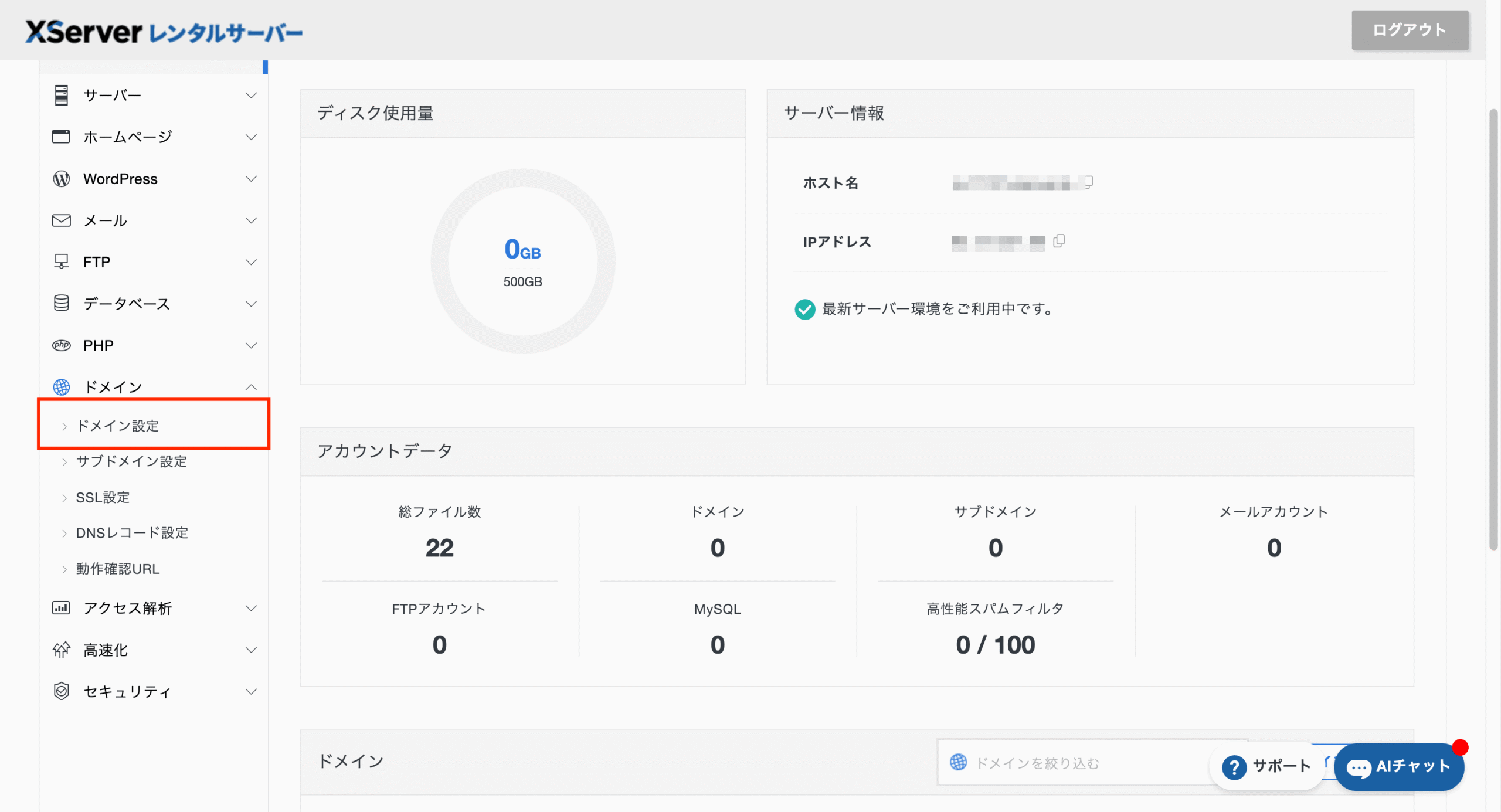Click the globe icon in domain filter field

[958, 762]
